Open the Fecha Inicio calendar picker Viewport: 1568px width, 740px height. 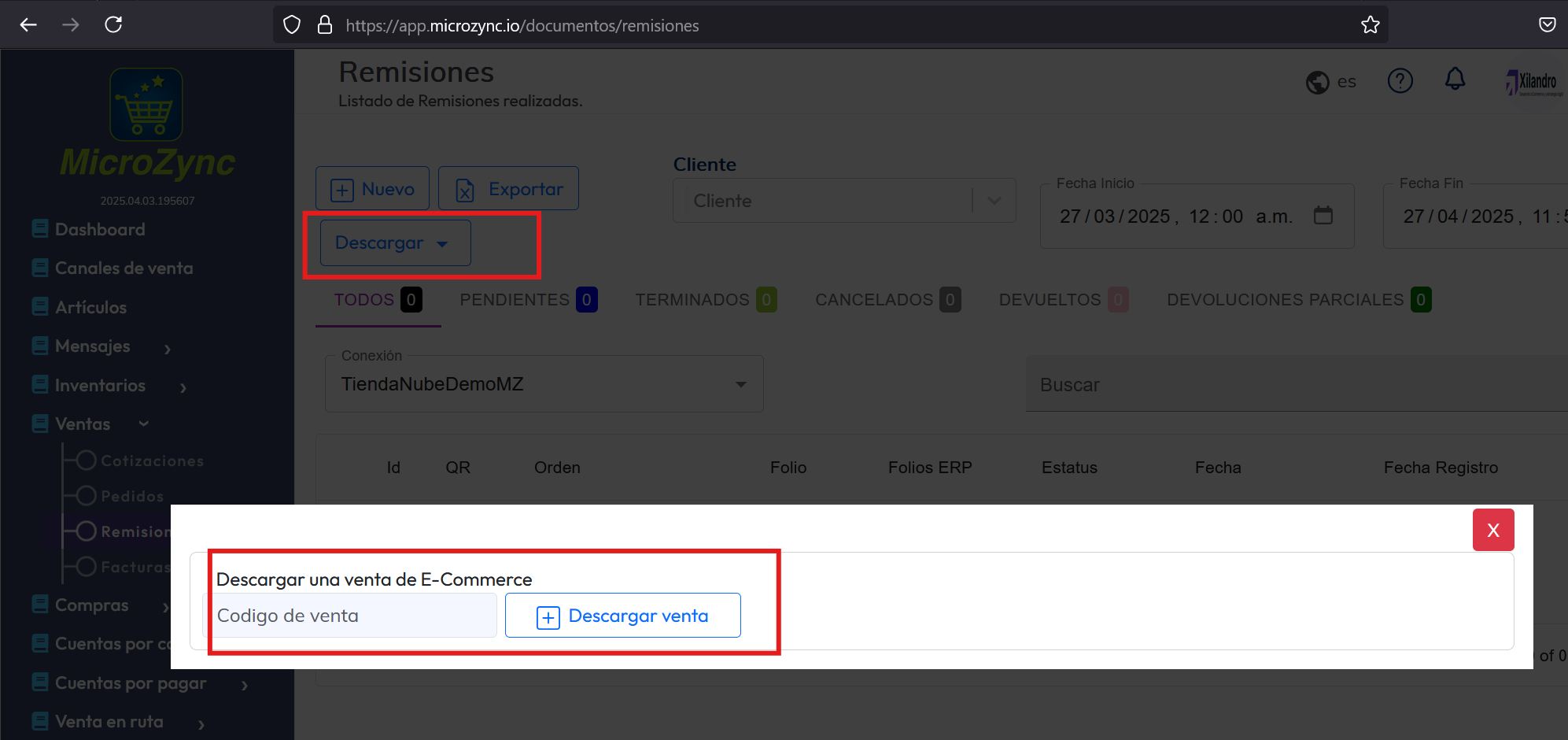(1323, 216)
